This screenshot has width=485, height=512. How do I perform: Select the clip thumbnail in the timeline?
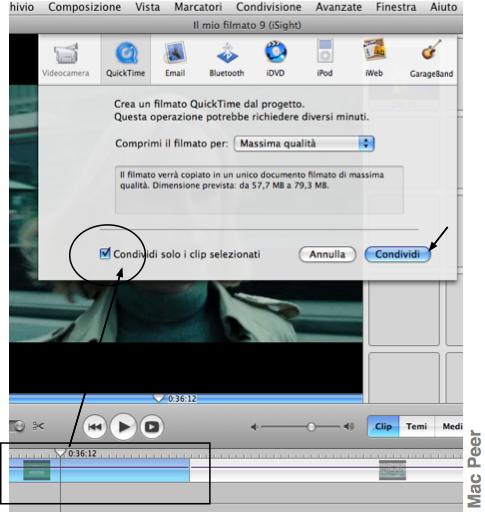click(37, 470)
